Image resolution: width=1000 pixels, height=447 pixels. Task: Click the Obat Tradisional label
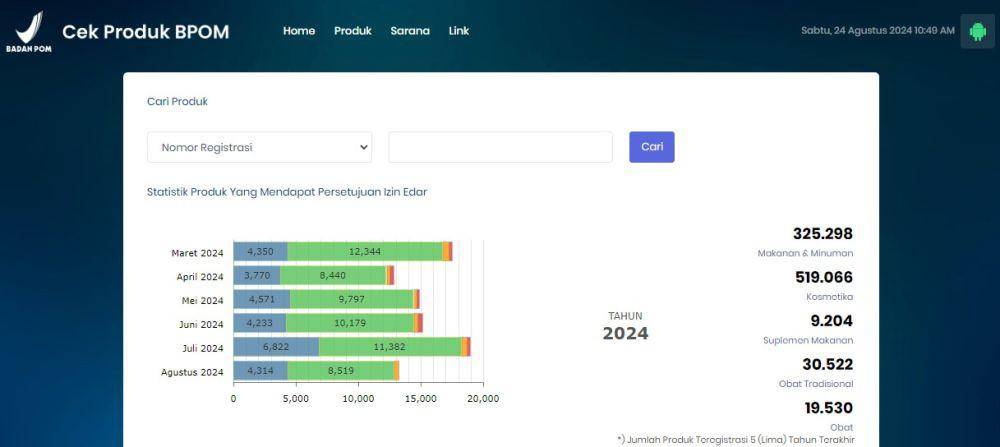(816, 384)
